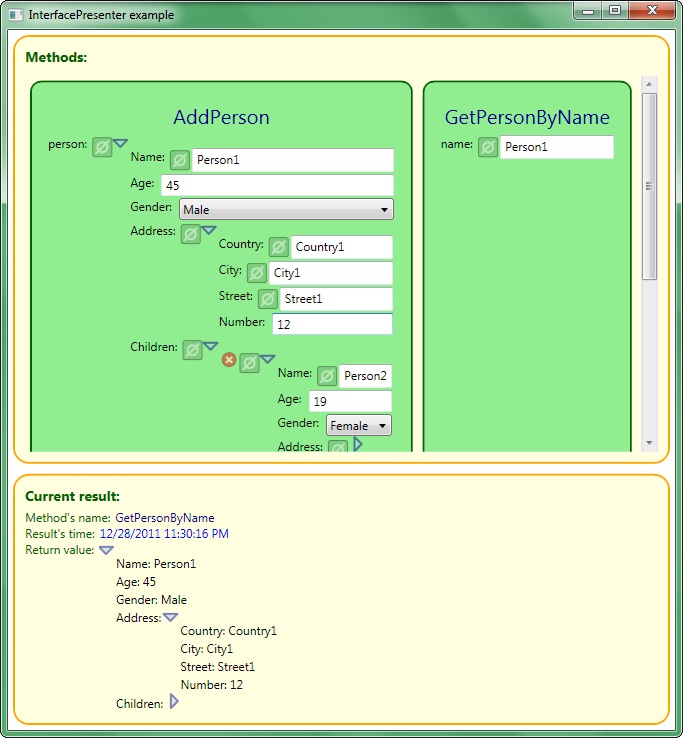Click the 'Country: Country1' result line
The height and width of the screenshot is (738, 683).
[x=228, y=631]
